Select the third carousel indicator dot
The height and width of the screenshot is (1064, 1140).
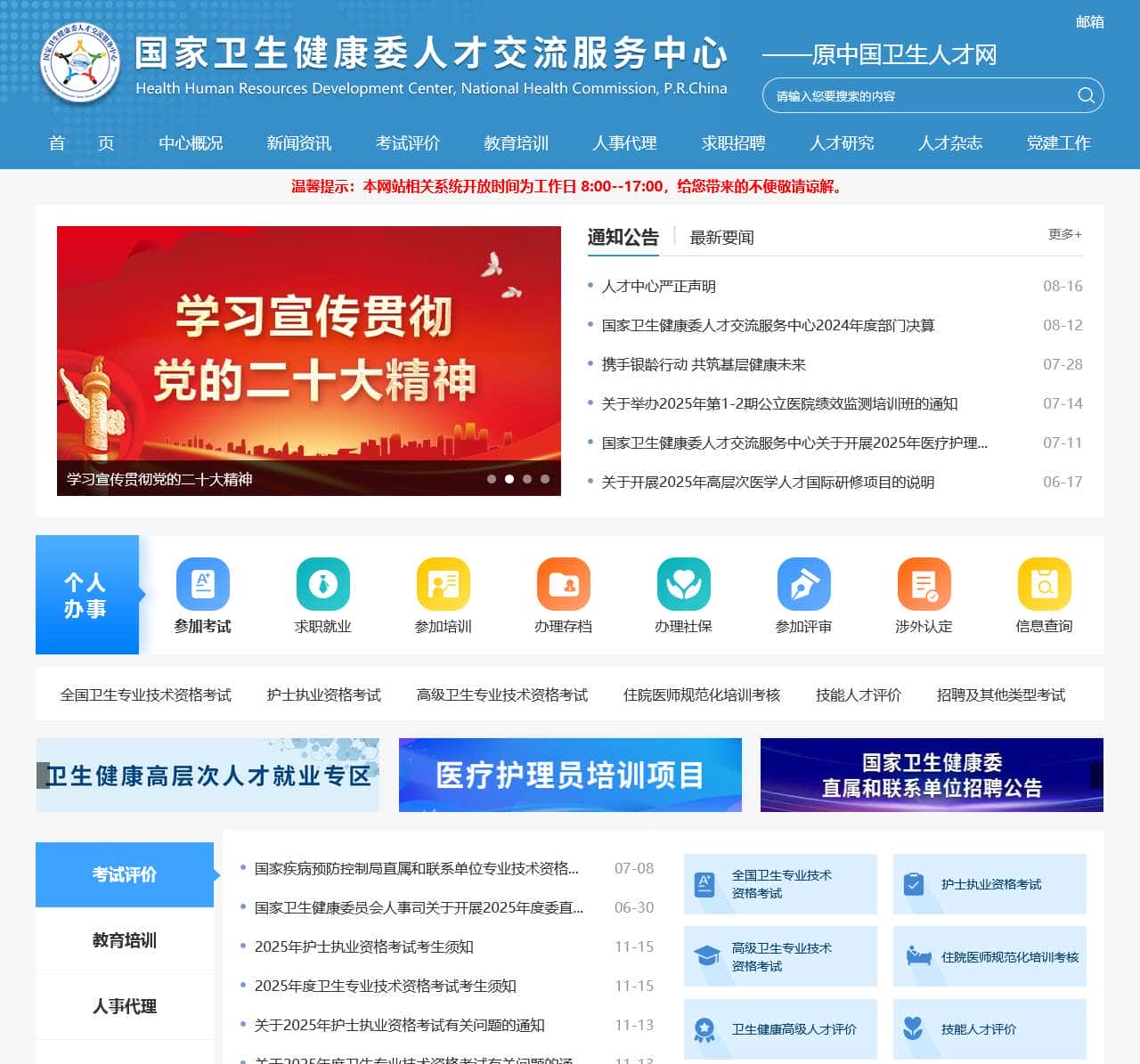[x=529, y=478]
